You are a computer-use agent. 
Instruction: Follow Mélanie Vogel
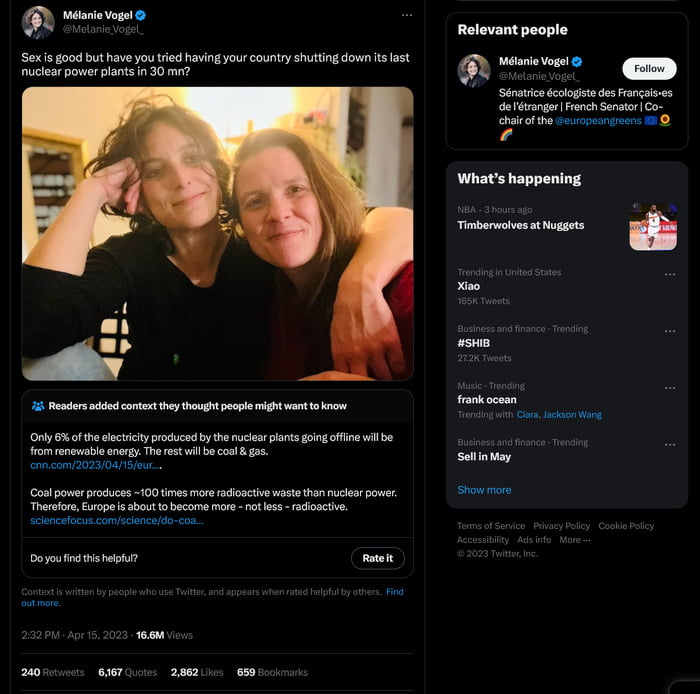pos(649,68)
